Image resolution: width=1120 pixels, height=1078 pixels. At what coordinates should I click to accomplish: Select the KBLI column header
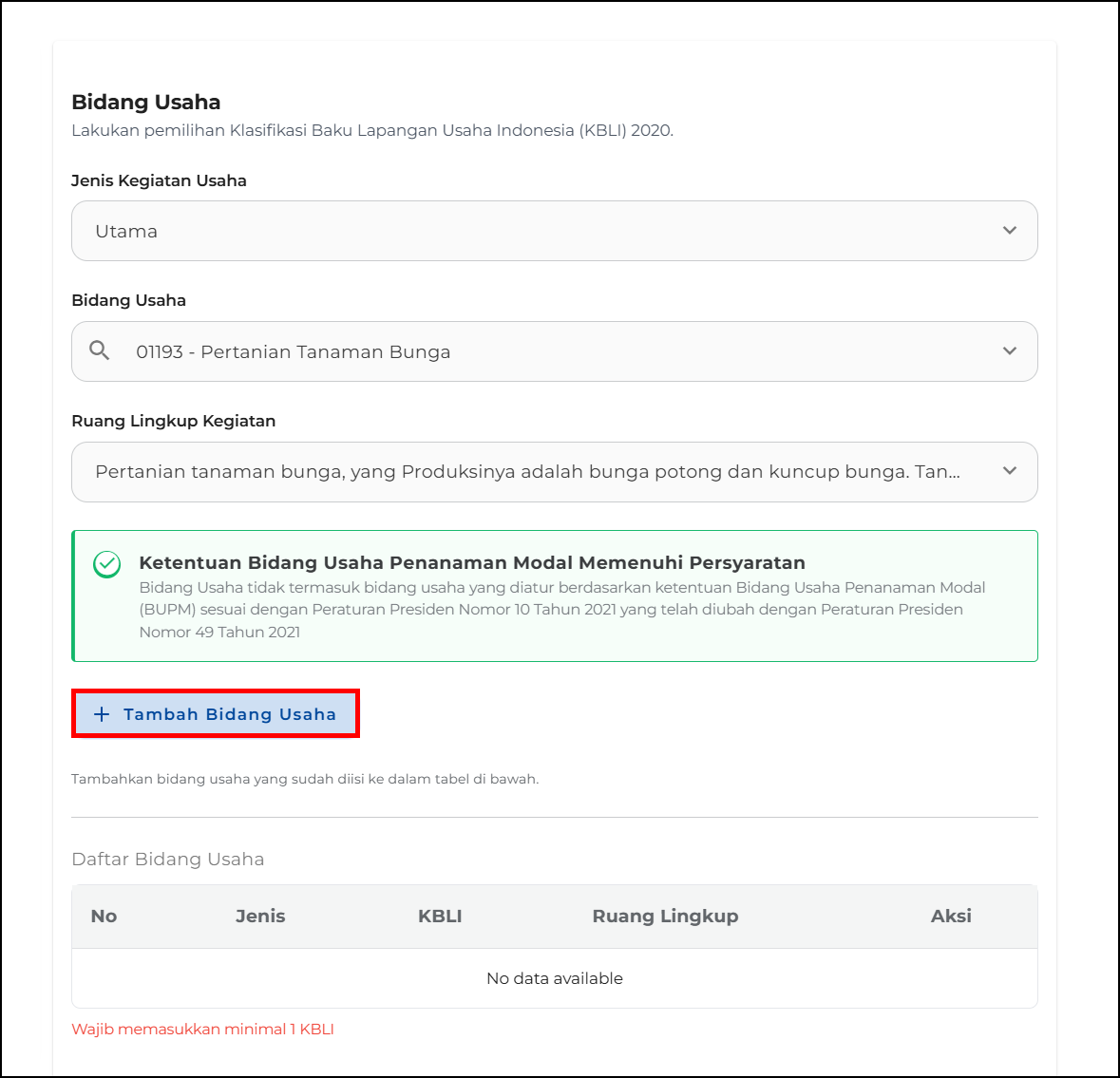[440, 917]
